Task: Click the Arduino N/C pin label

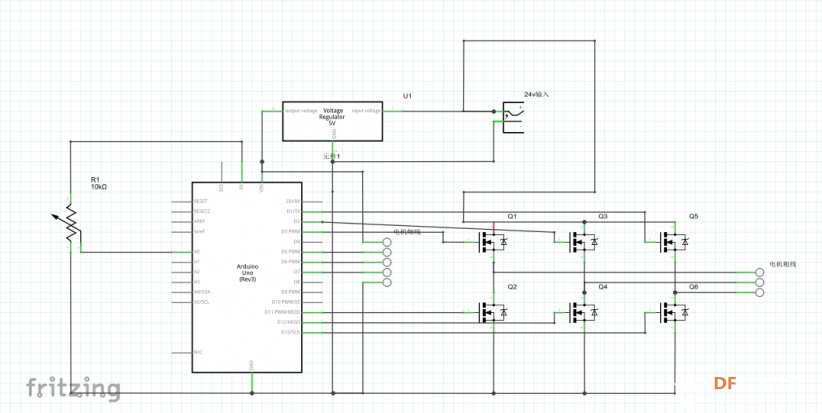Action: 198,352
